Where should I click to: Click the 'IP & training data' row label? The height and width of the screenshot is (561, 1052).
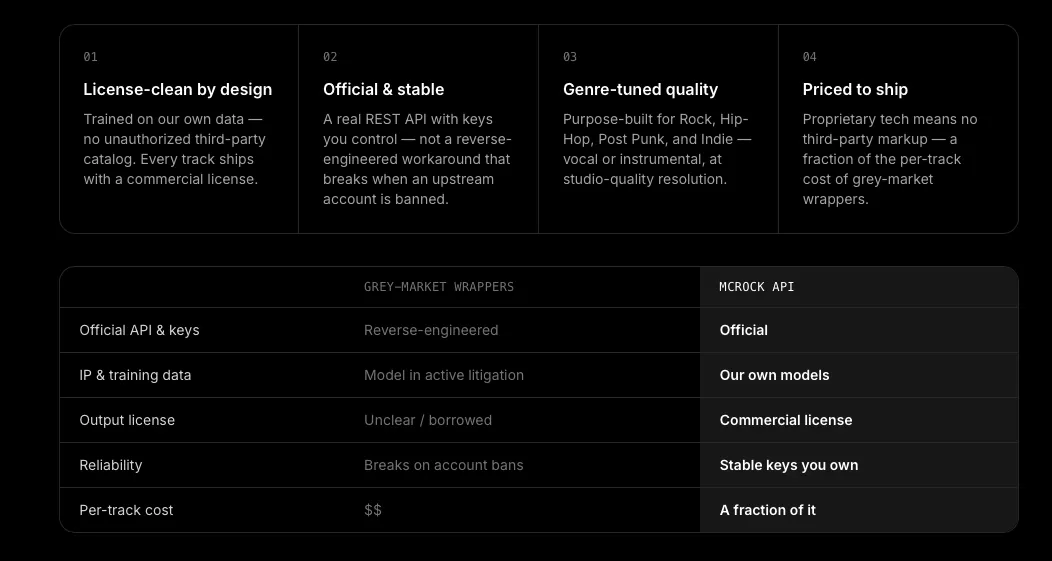pos(135,375)
